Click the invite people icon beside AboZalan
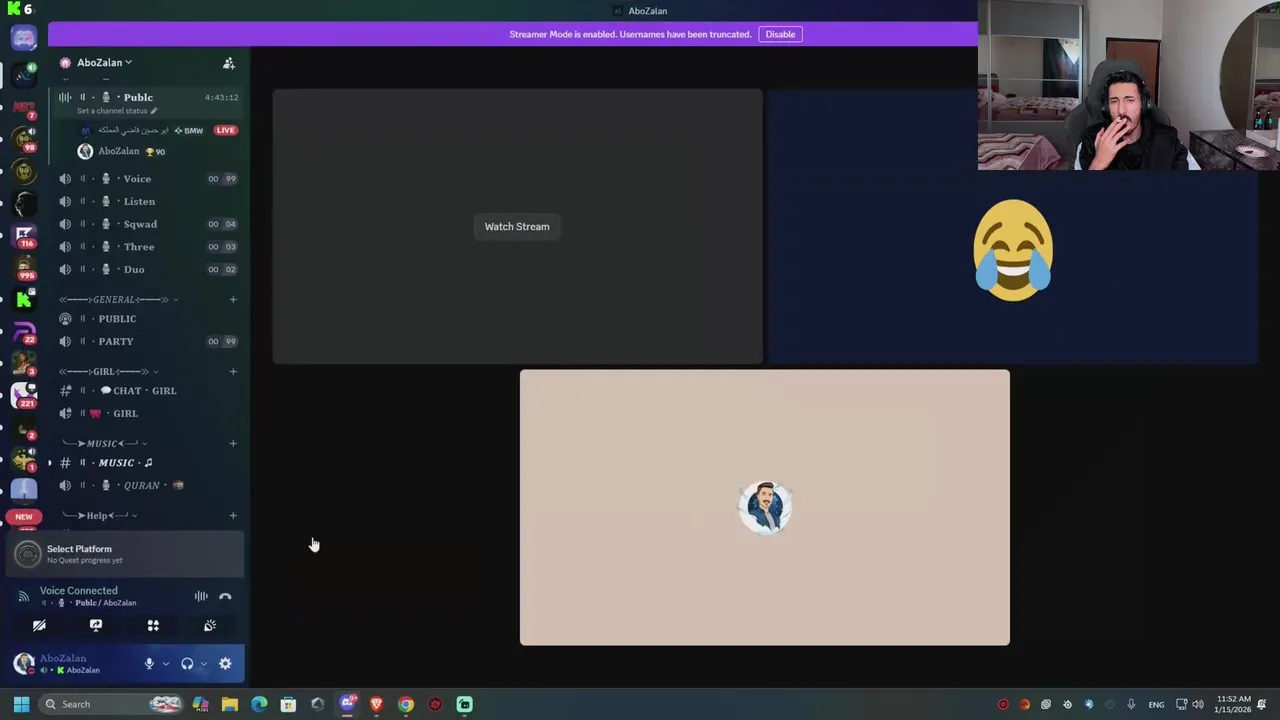This screenshot has width=1280, height=720. [229, 63]
